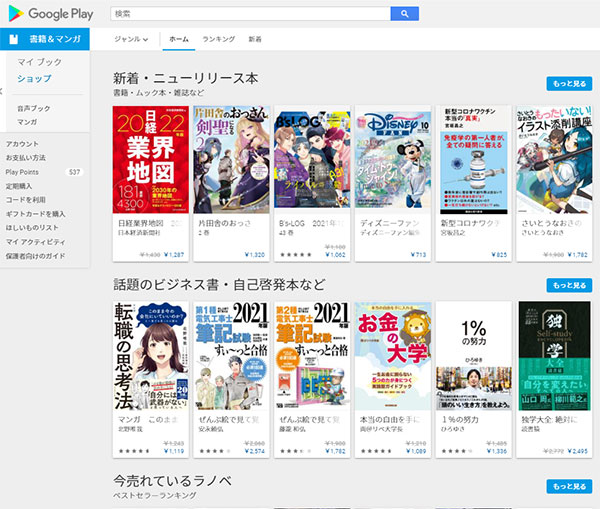Click the ¥2,574 price of 第1種 book
Image resolution: width=600 pixels, height=509 pixels.
tap(255, 451)
